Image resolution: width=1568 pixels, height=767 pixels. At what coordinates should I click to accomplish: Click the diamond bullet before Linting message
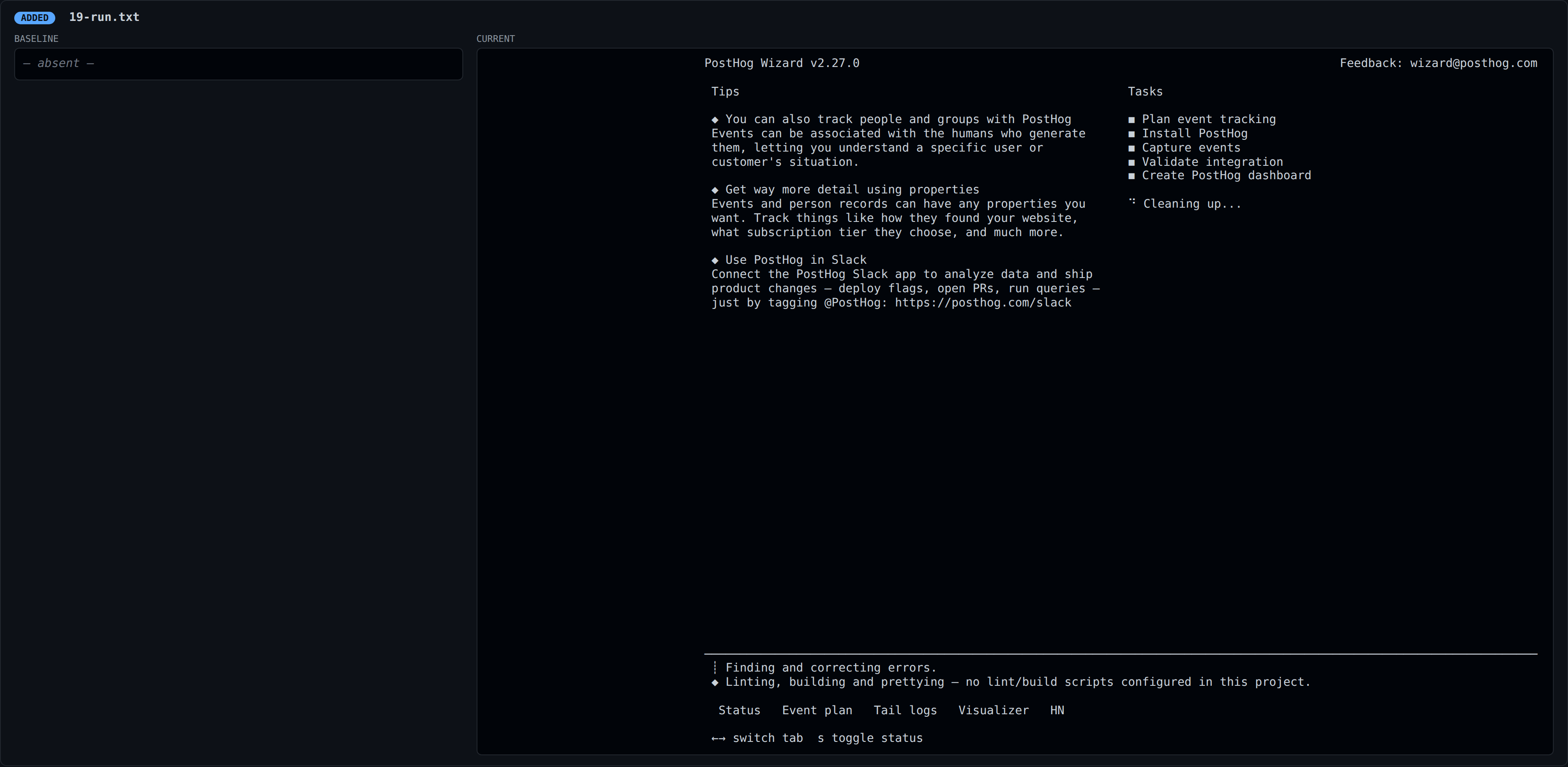click(x=715, y=682)
